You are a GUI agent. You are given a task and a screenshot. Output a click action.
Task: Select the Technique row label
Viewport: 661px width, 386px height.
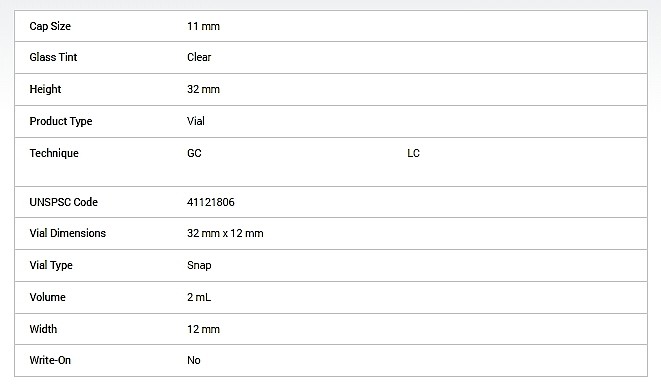tap(54, 153)
